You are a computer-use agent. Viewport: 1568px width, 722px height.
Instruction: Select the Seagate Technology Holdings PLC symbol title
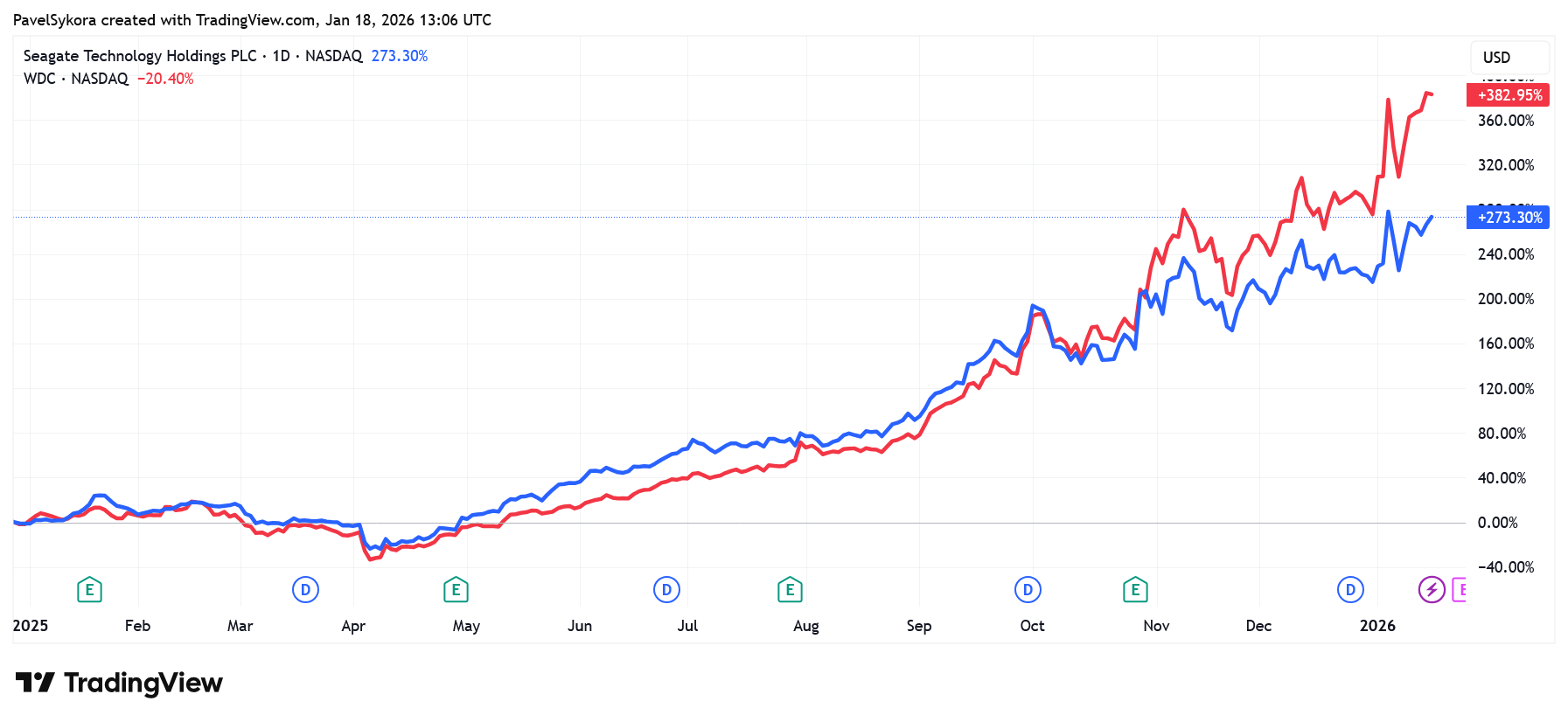click(140, 56)
